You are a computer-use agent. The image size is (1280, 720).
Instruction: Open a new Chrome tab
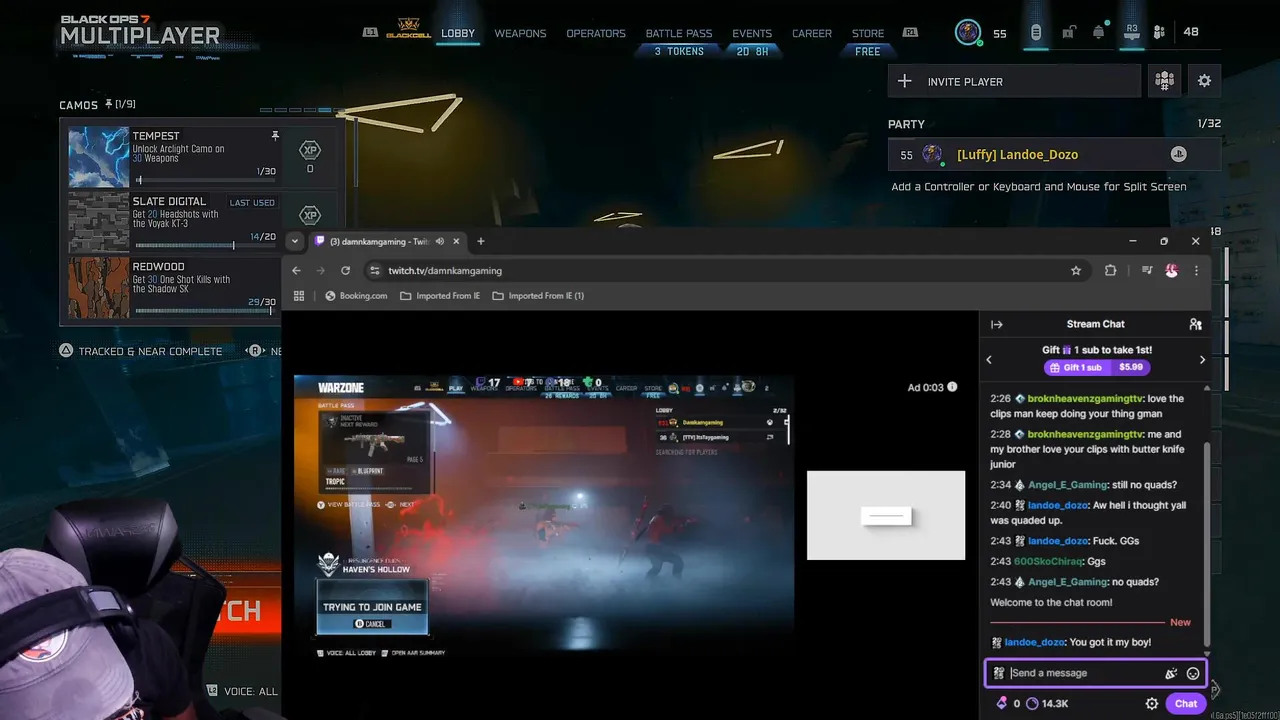(481, 241)
